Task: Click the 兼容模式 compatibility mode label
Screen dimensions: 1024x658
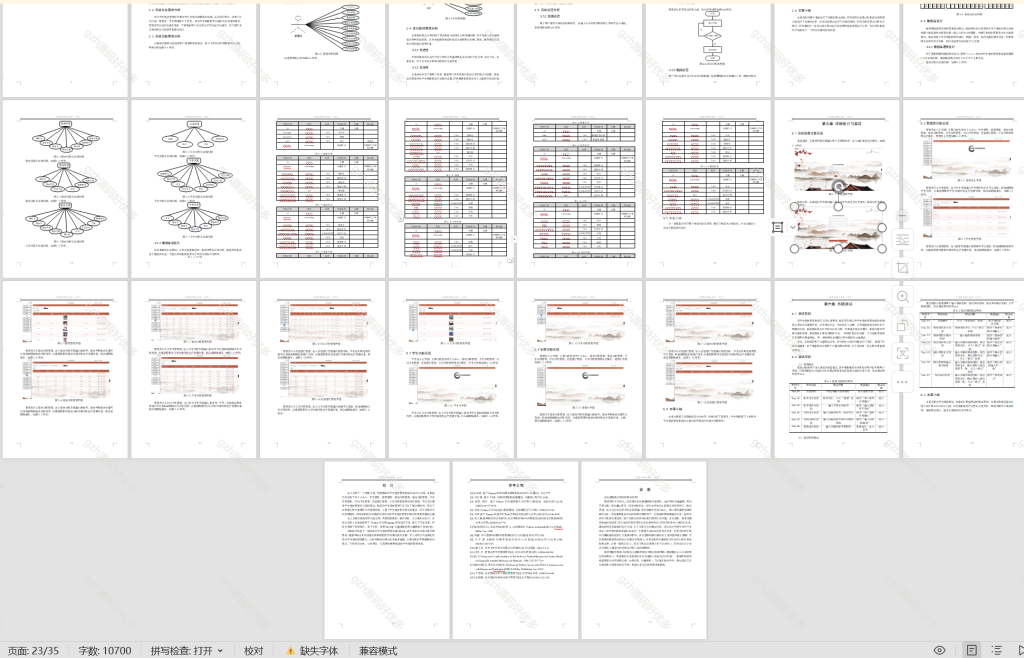Action: (x=378, y=651)
